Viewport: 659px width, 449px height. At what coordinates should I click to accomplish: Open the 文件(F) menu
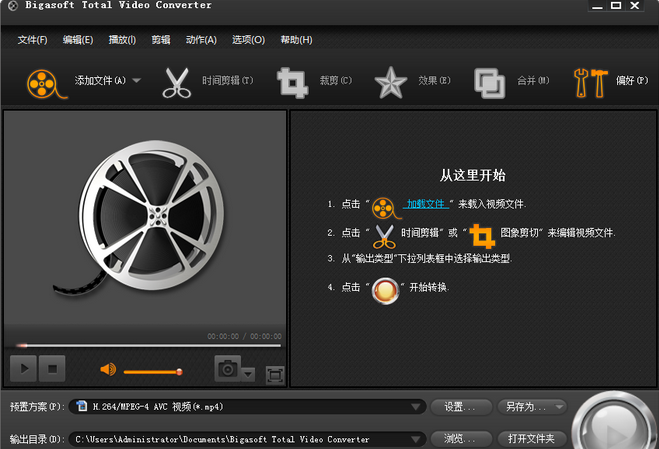coord(32,40)
